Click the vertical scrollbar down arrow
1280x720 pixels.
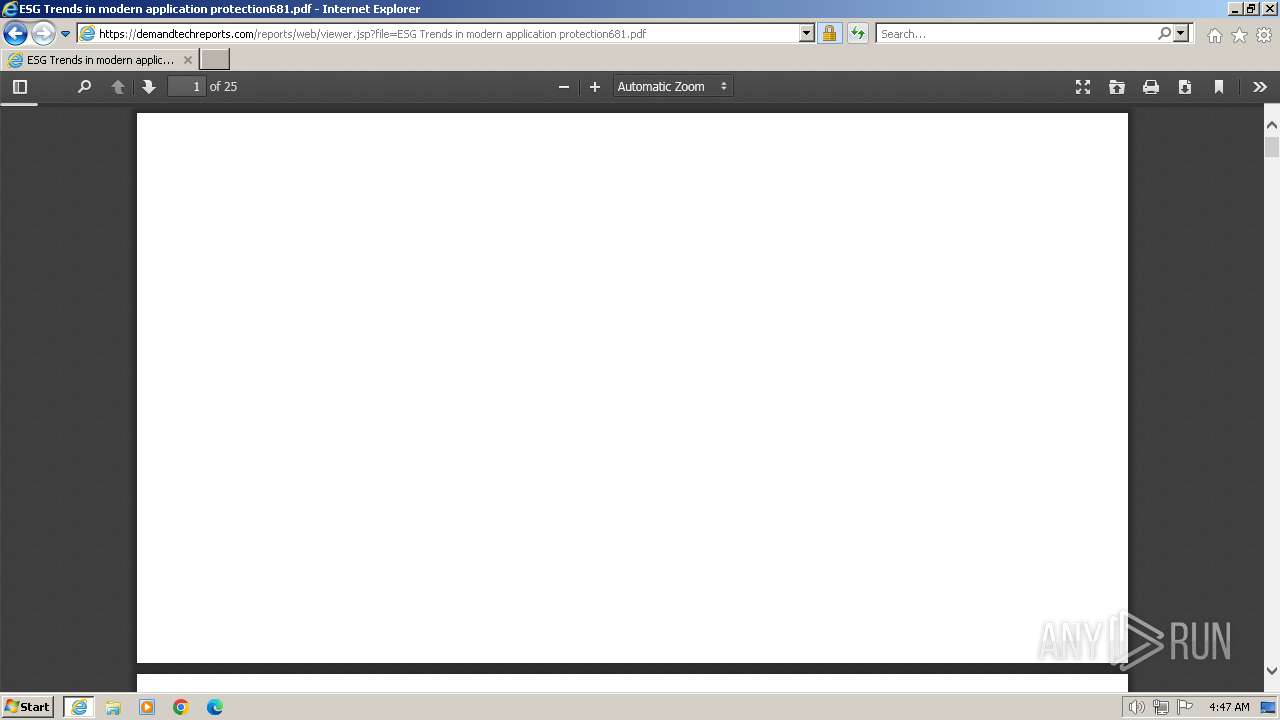pyautogui.click(x=1272, y=671)
